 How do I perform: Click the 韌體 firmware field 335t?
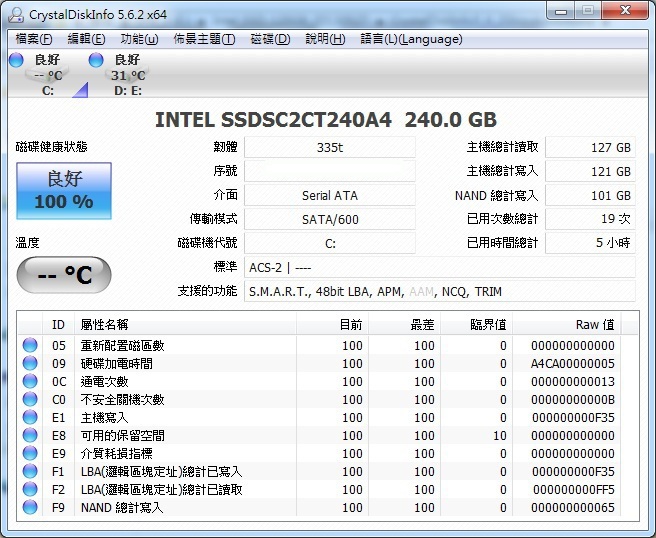[330, 147]
